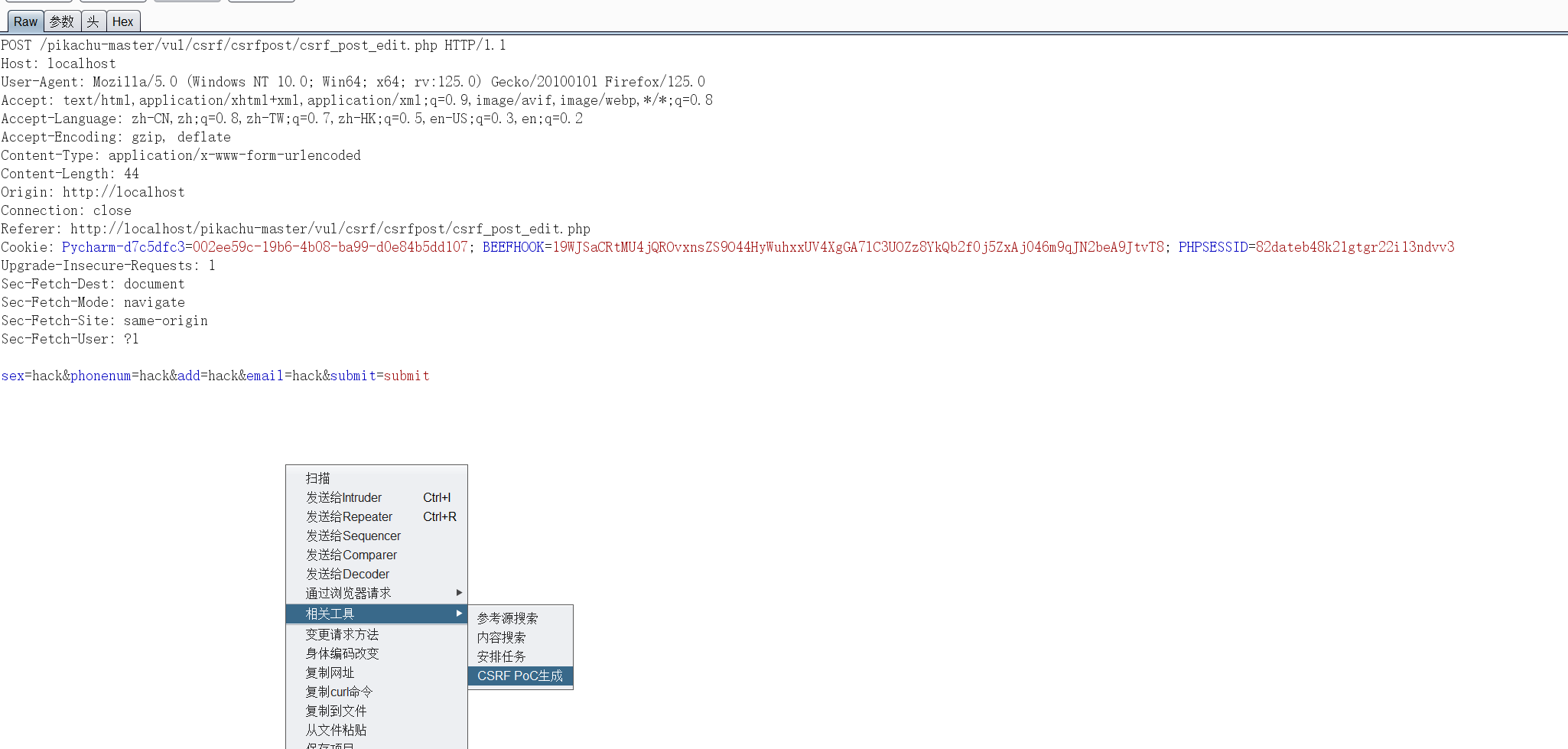Send request via 发送给Sequencer
This screenshot has width=1568, height=749.
coord(376,536)
